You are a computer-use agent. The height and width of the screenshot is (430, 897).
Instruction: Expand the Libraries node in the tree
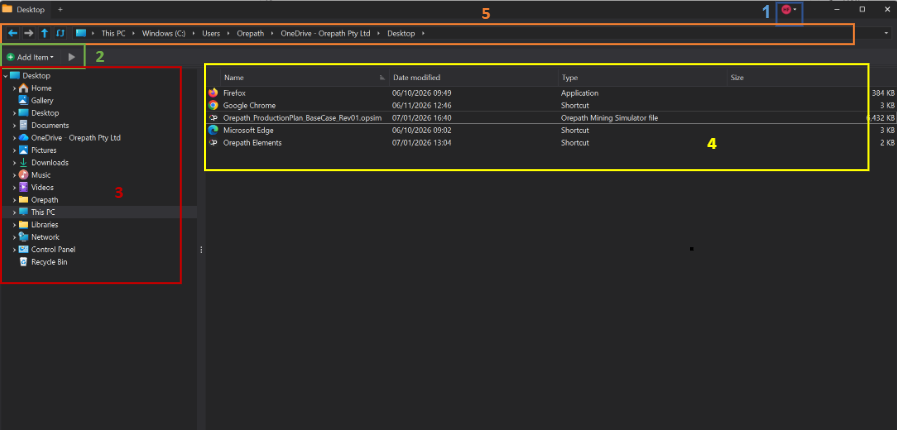tap(14, 225)
